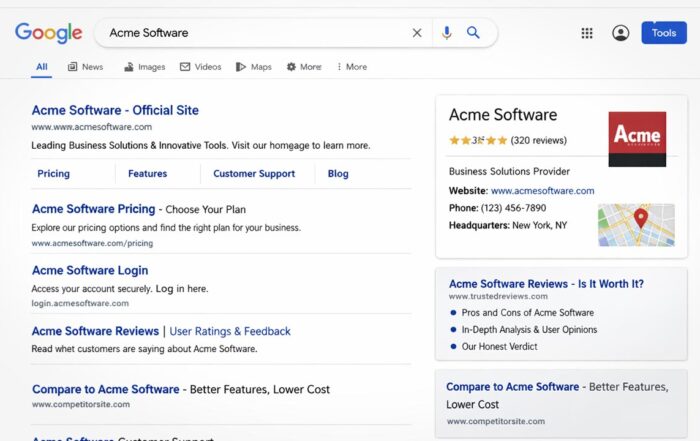This screenshot has width=700, height=441.
Task: Click the star rating in knowledge panel
Action: (x=478, y=141)
